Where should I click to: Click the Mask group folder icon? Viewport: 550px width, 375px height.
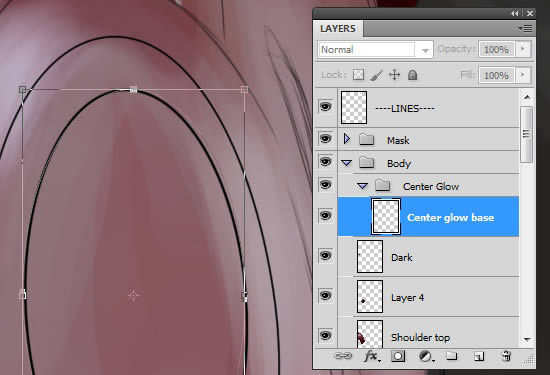[x=367, y=140]
